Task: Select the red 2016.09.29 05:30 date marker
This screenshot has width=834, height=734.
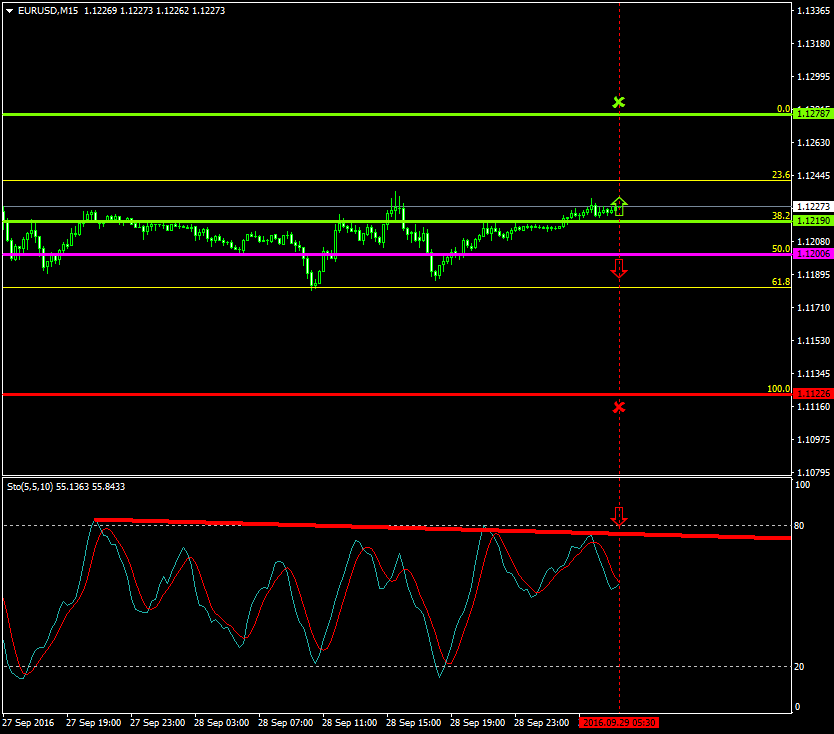Action: point(619,722)
